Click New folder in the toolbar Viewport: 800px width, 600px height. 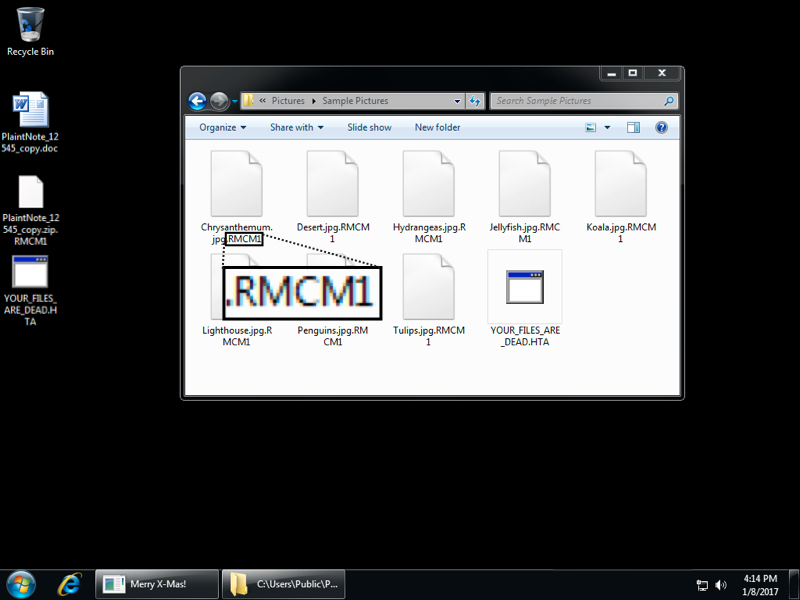(x=437, y=128)
